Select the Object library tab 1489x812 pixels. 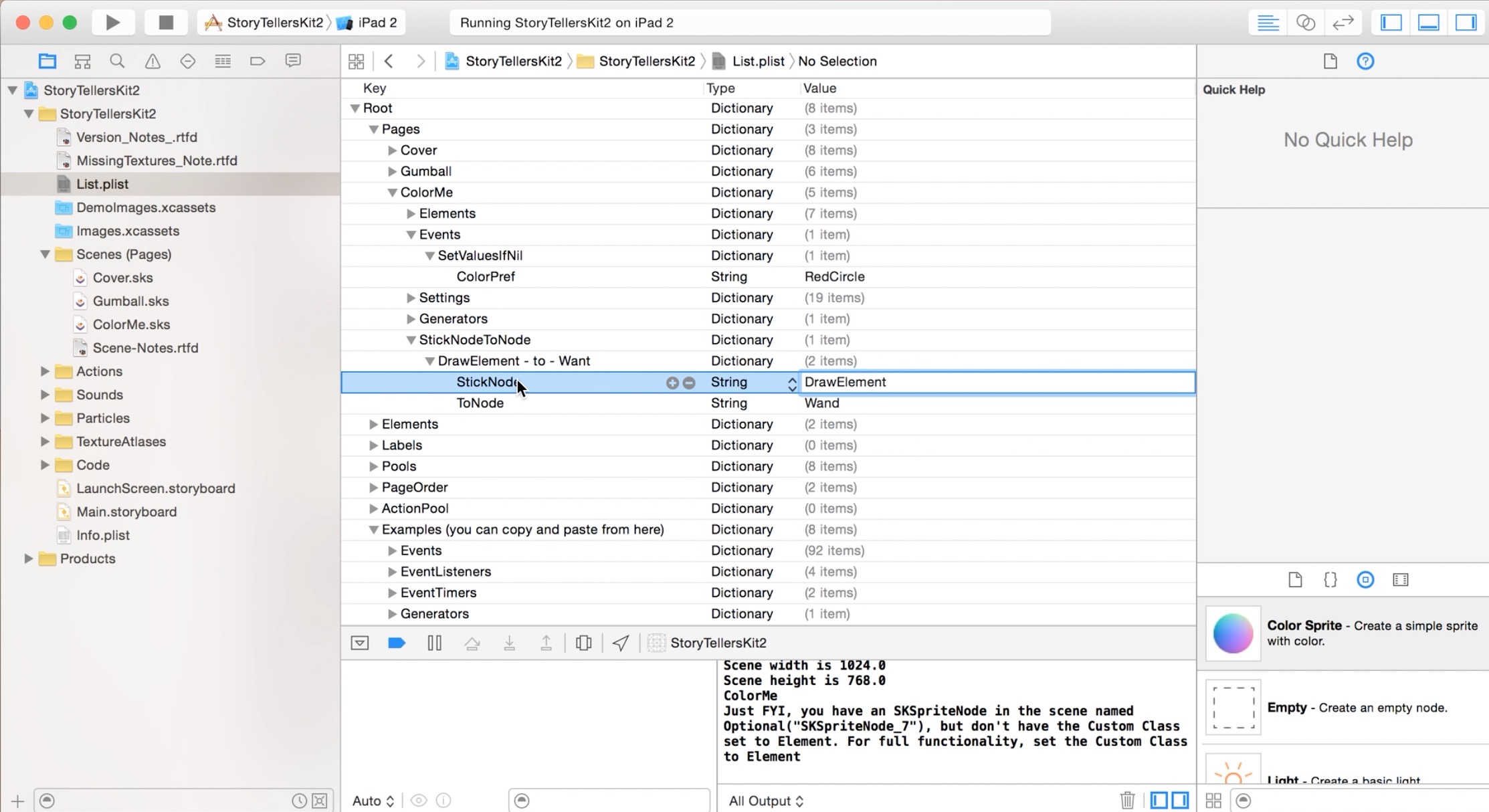click(x=1365, y=580)
